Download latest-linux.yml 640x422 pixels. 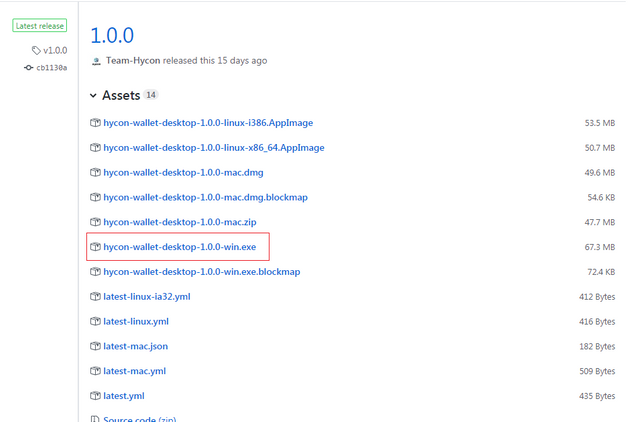pos(136,322)
